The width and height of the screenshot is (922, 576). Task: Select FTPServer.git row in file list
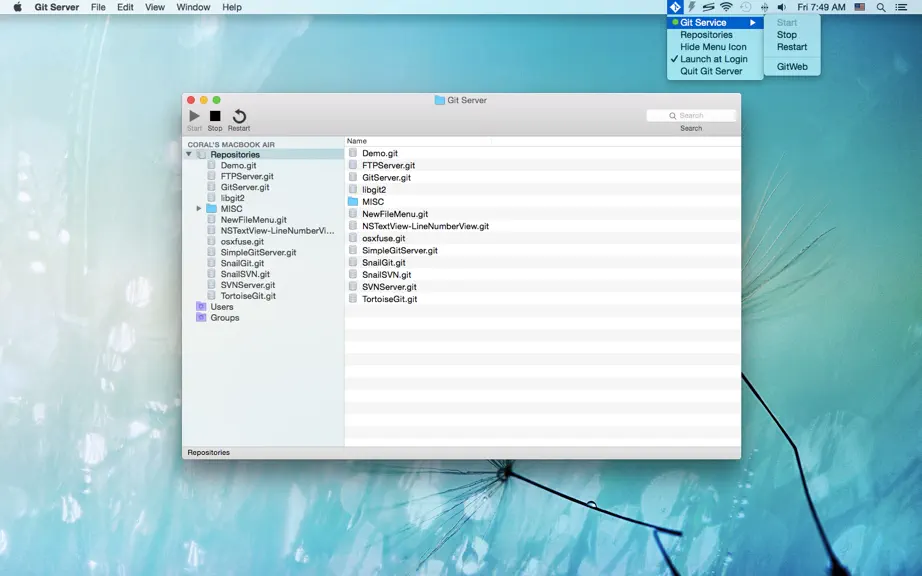pyautogui.click(x=542, y=165)
